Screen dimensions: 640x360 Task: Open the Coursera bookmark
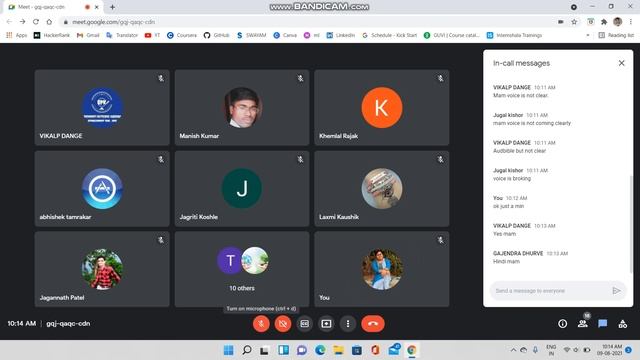tap(182, 36)
